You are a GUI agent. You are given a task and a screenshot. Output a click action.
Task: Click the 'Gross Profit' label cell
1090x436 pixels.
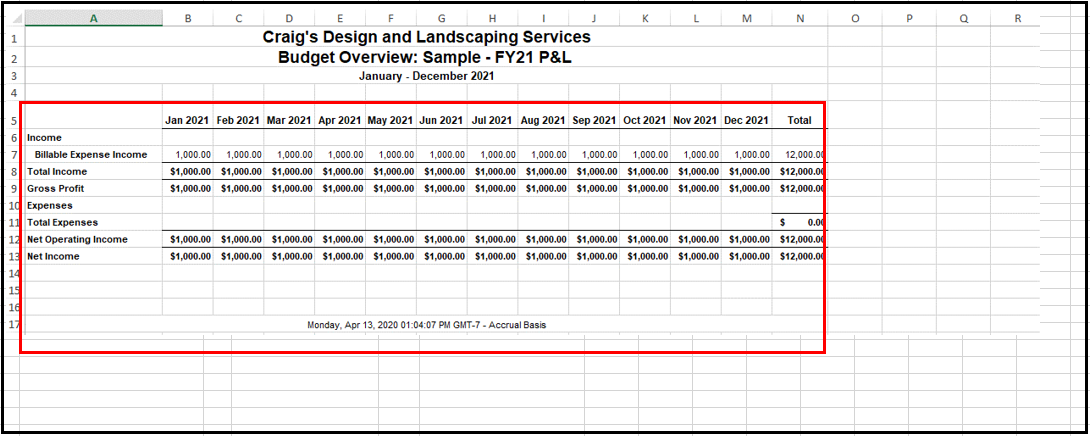coord(94,188)
